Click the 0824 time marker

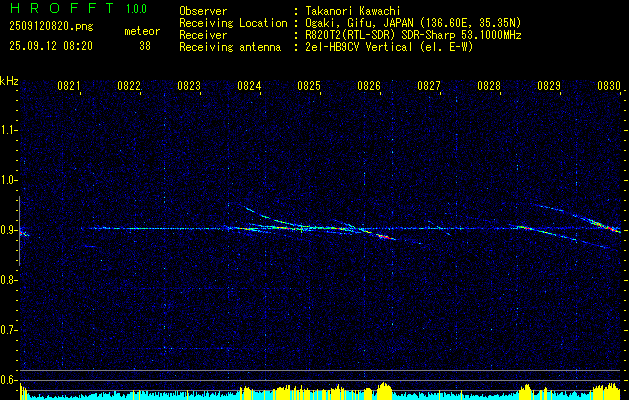[249, 86]
